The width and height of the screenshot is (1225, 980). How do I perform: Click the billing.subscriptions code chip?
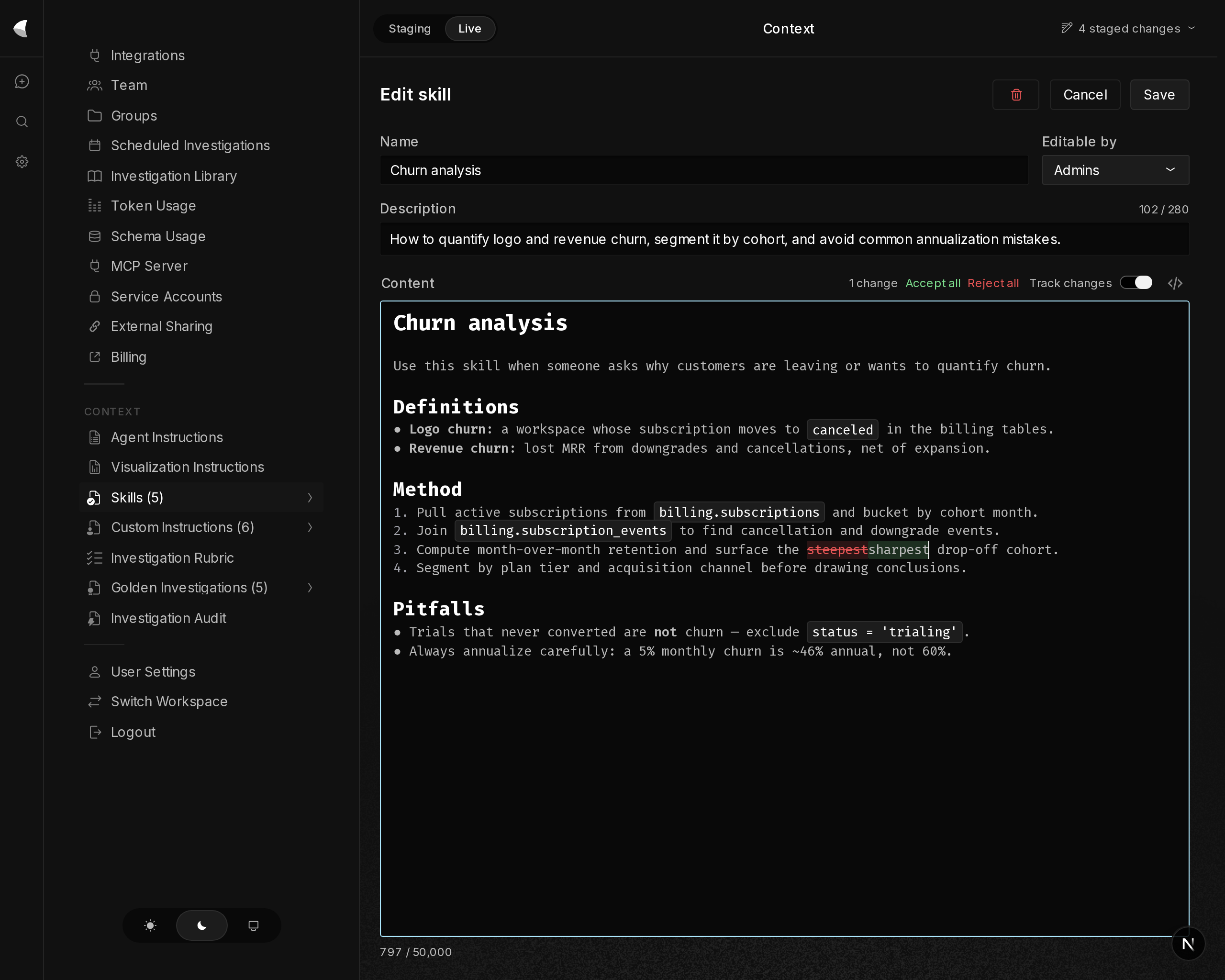tap(739, 512)
